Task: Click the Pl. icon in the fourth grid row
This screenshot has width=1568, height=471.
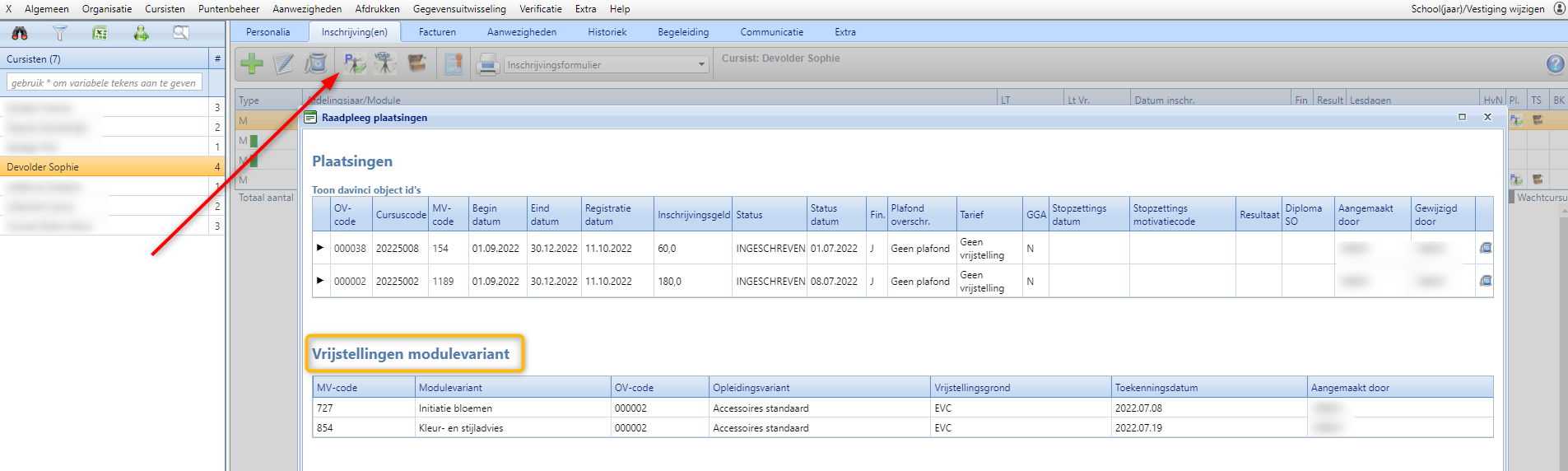Action: pos(1516,180)
